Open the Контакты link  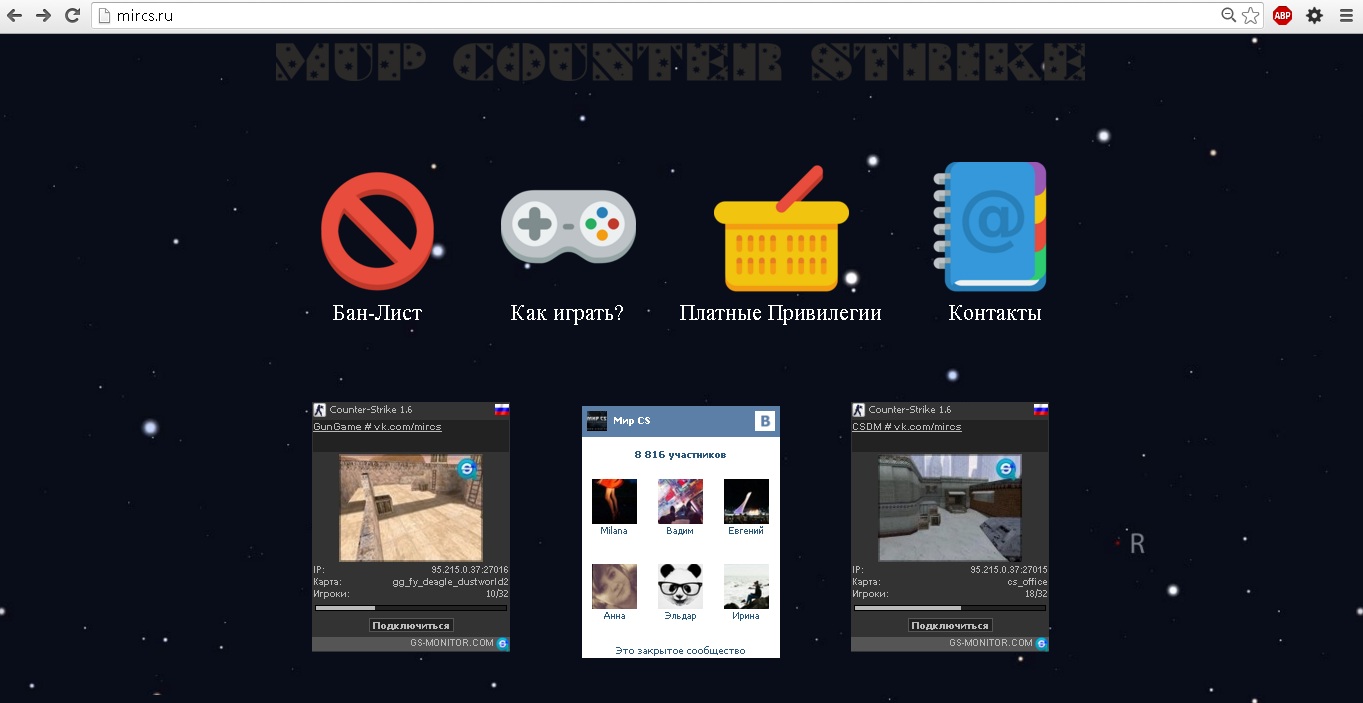(x=995, y=313)
